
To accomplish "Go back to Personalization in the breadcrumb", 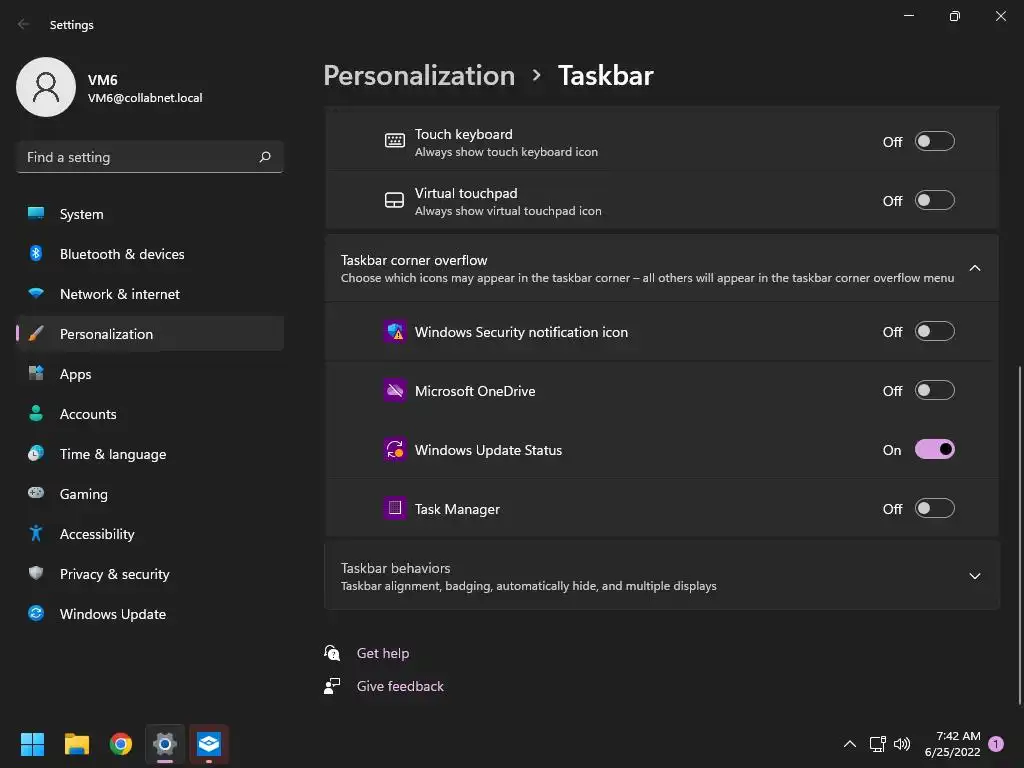I will (x=419, y=76).
